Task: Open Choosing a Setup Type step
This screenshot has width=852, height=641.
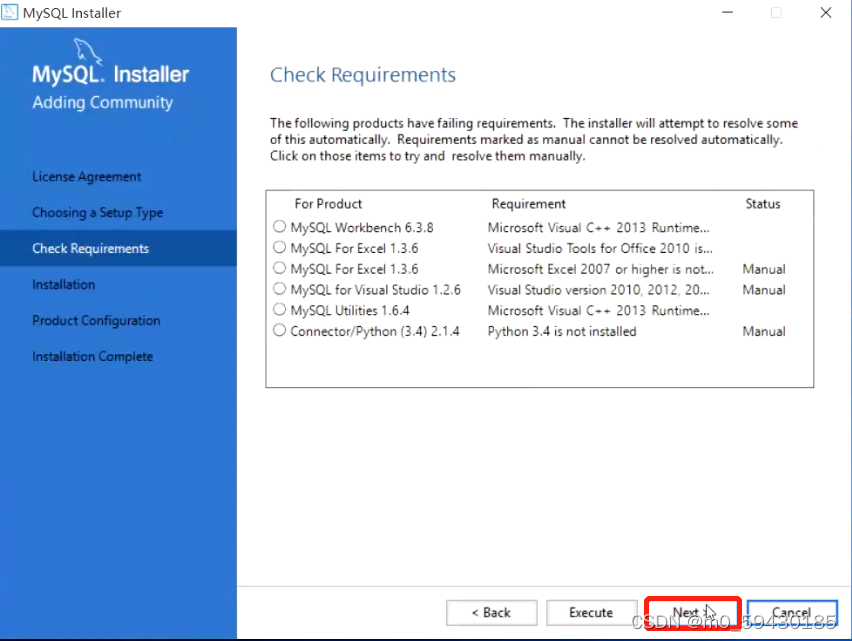Action: [97, 212]
